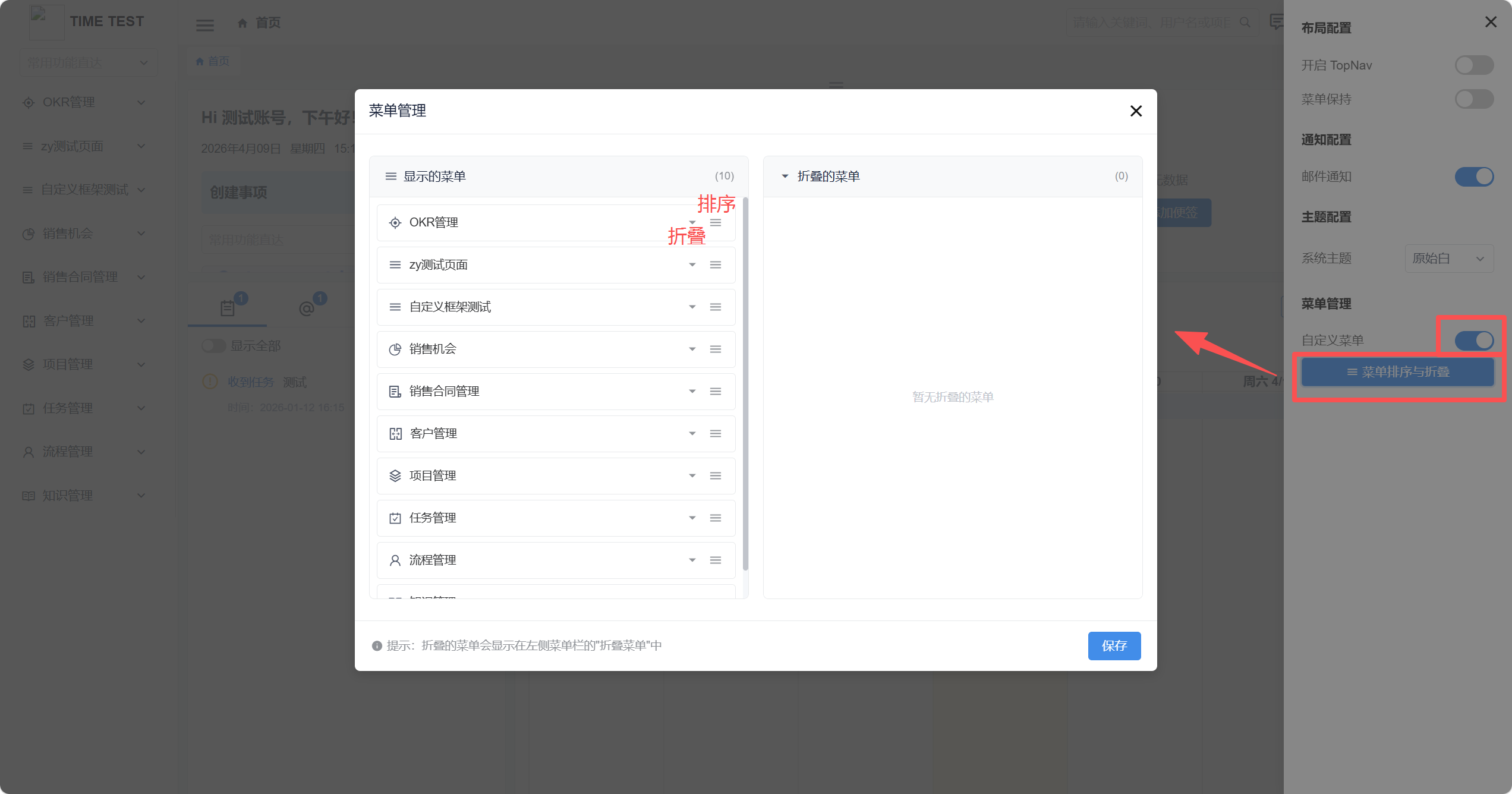Click the list icon beside 显示的菜单
Screen dimensions: 1512x794
tap(390, 176)
